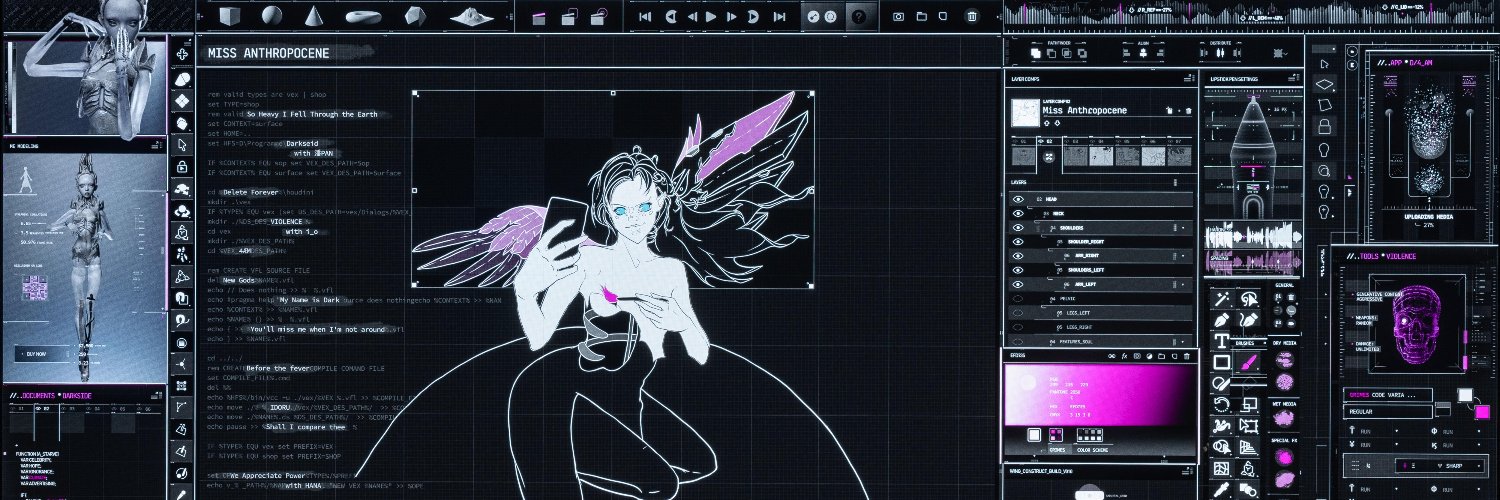Screen dimensions: 1500x500
Task: Delete the Miss Anthropocene layer comp
Action: click(1188, 111)
